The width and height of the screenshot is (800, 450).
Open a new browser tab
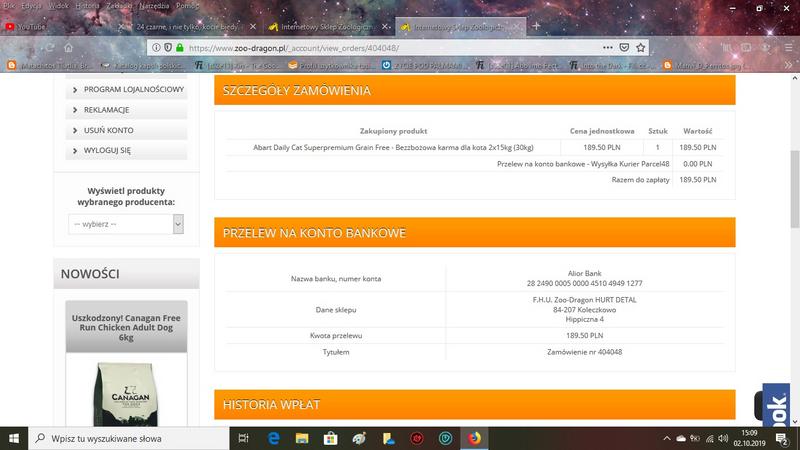(536, 26)
